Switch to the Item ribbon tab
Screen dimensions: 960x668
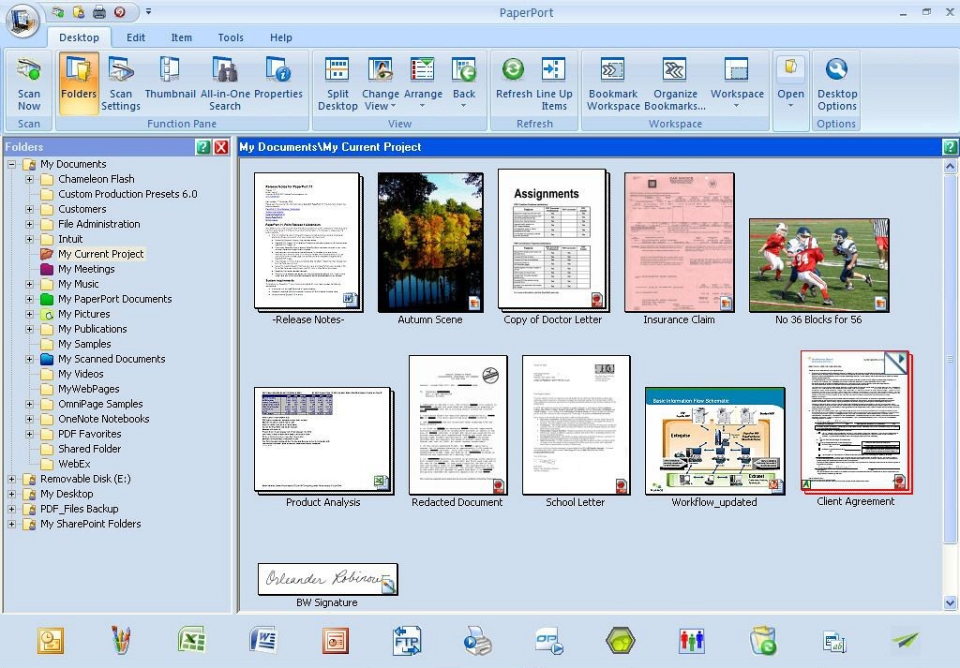181,37
